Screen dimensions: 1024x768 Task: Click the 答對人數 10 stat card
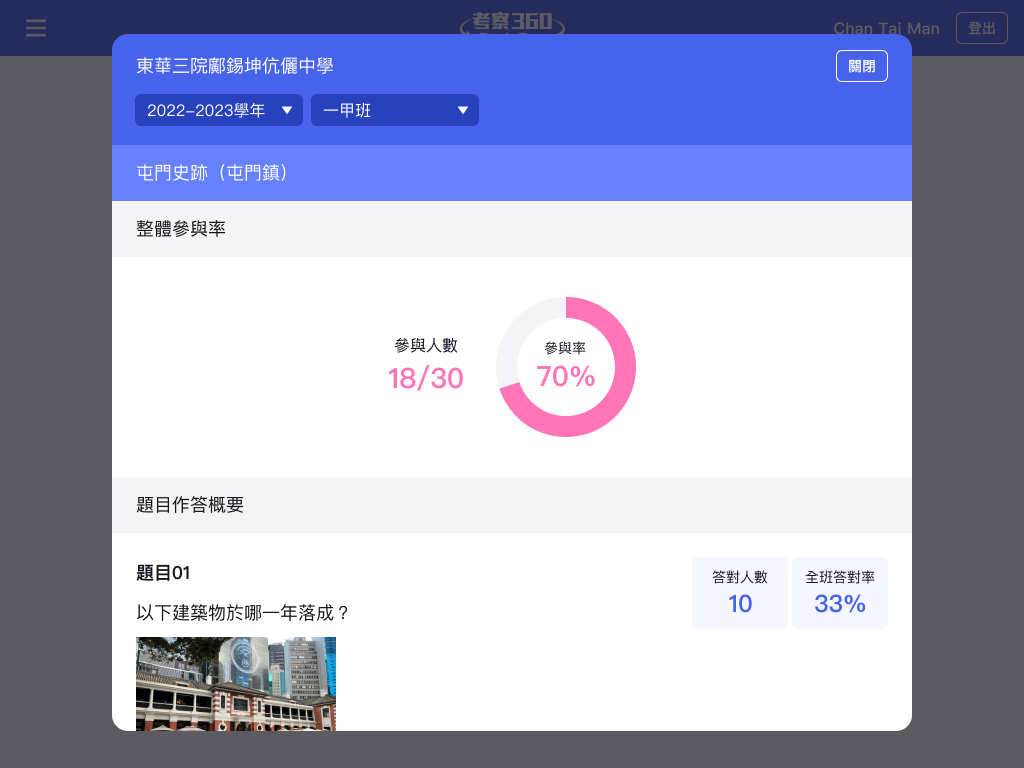[x=740, y=593]
